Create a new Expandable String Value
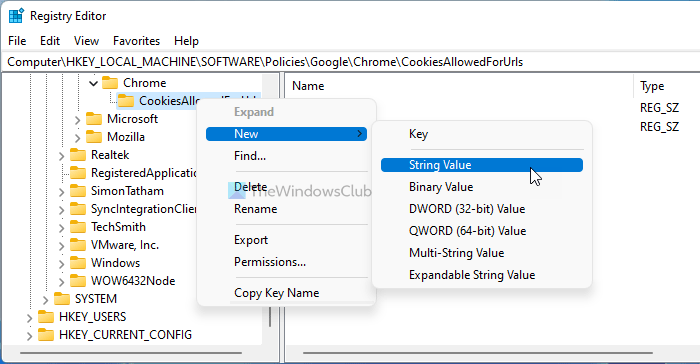Viewport: 700px width, 364px height. tap(482, 275)
